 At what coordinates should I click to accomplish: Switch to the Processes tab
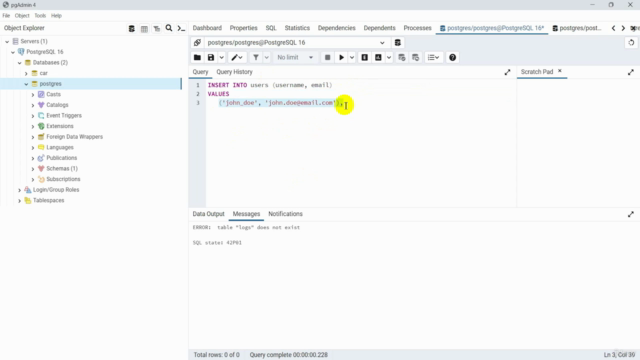(418, 28)
